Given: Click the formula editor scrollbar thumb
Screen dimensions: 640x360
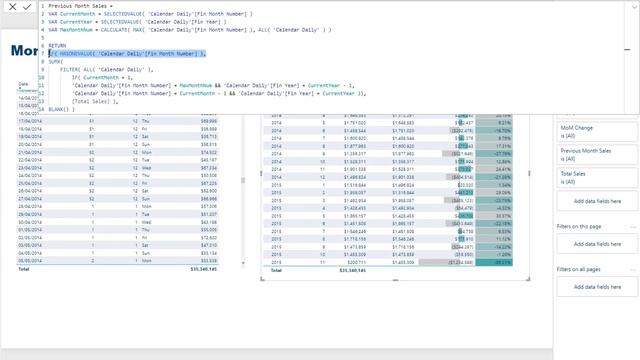Looking at the screenshot, I should [x=627, y=49].
